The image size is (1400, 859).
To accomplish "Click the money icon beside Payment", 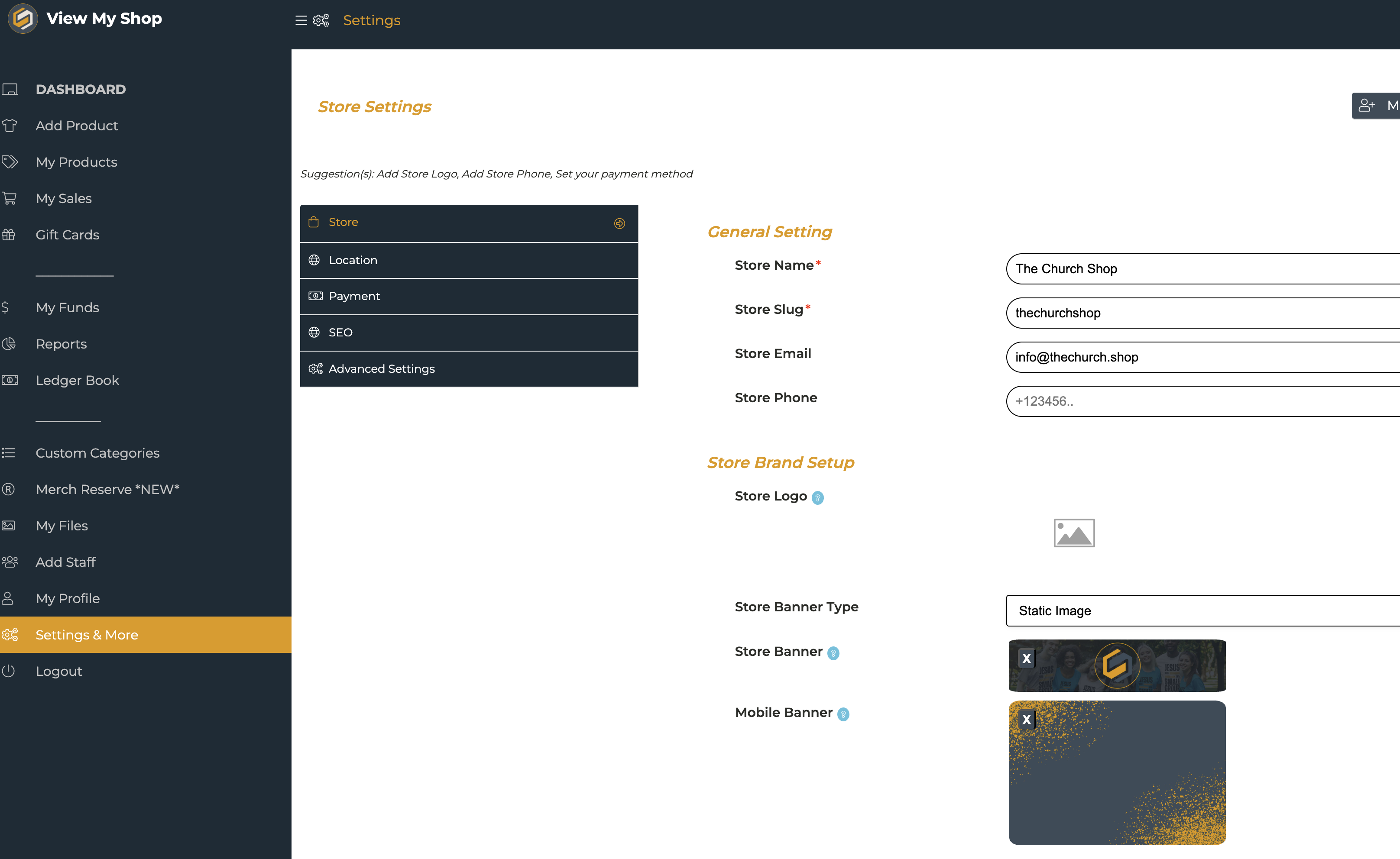I will click(315, 296).
